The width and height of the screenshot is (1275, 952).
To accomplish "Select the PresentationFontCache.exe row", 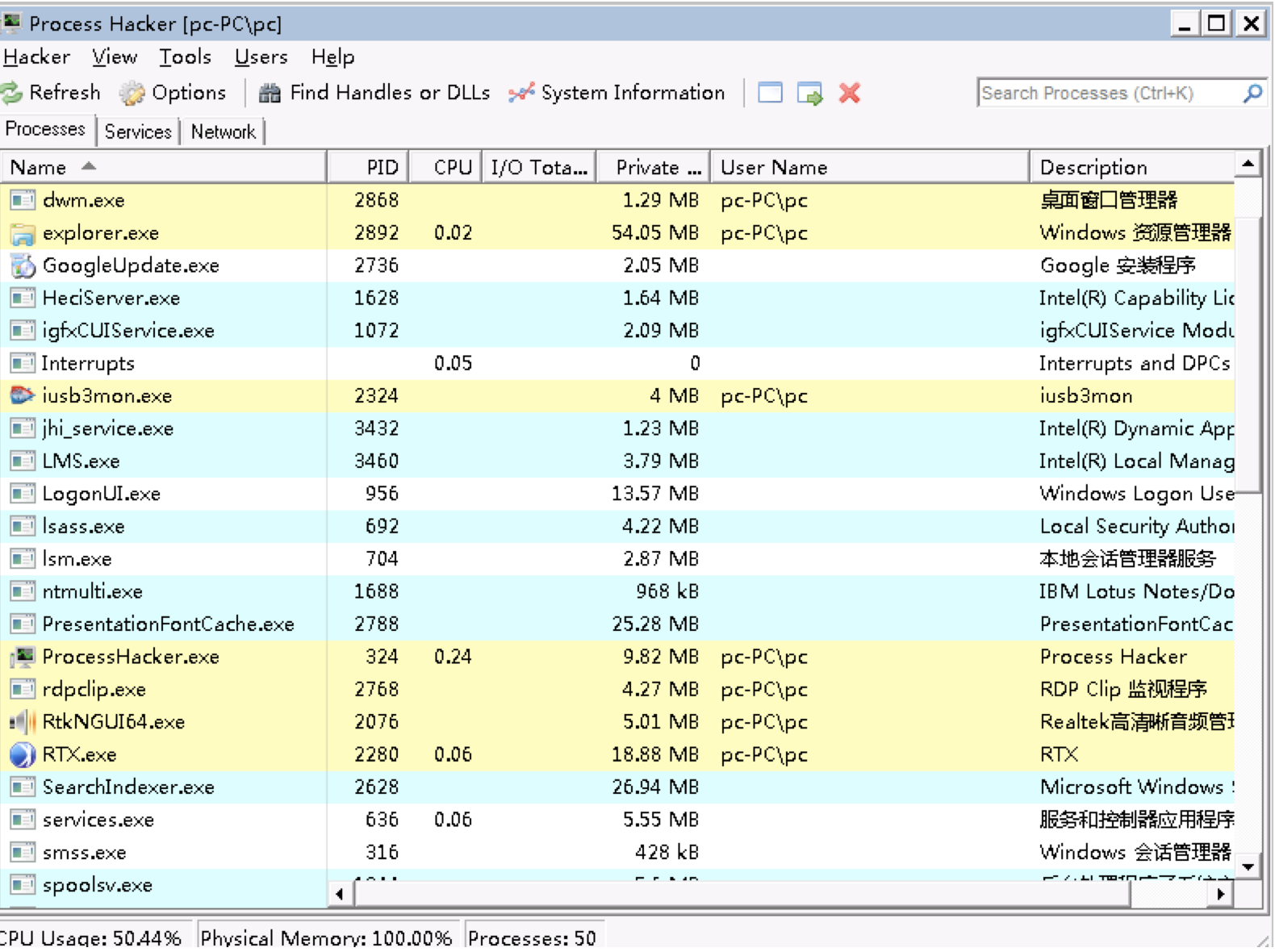I will (x=618, y=624).
